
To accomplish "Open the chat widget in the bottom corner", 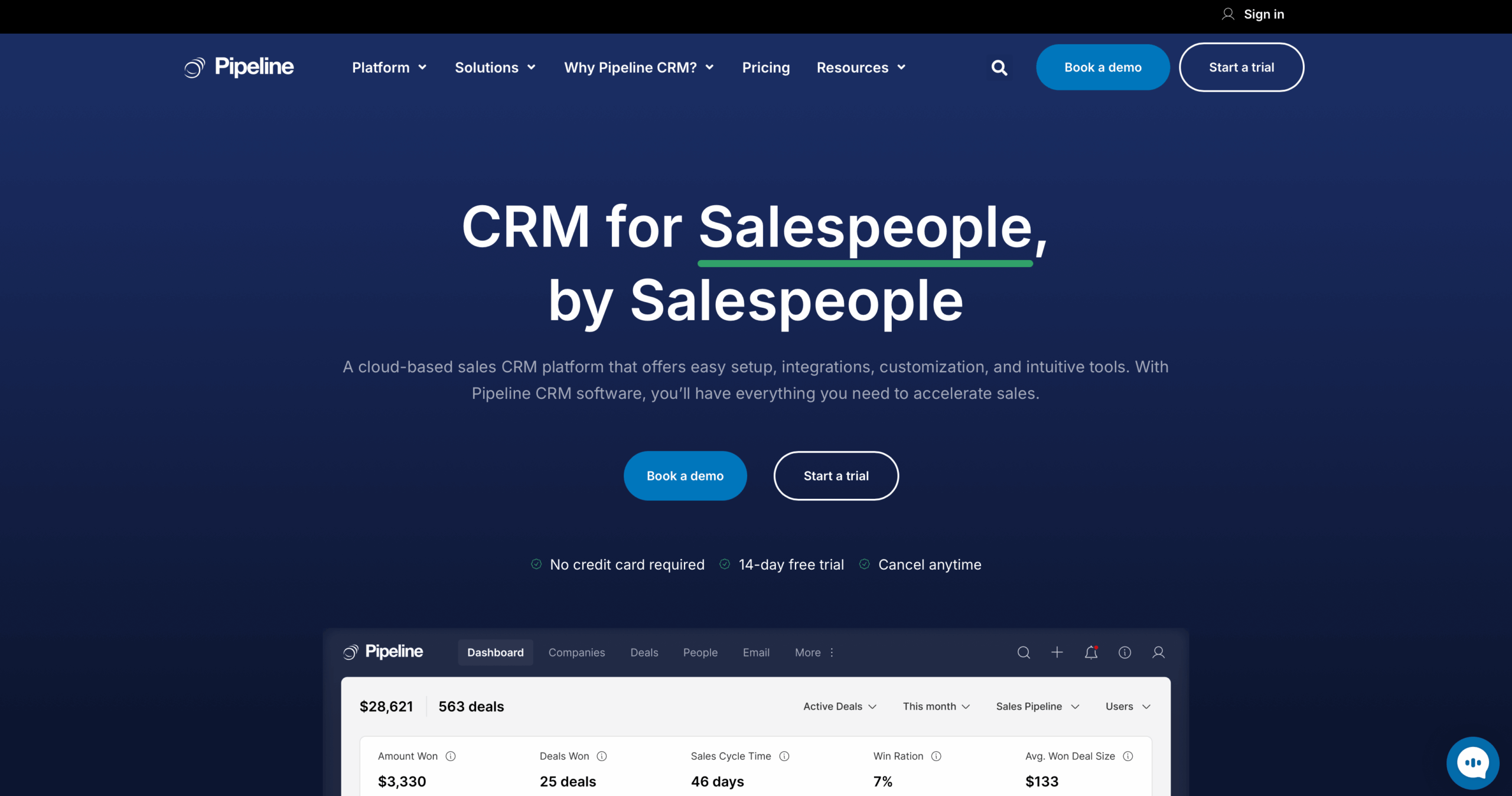I will click(1472, 762).
